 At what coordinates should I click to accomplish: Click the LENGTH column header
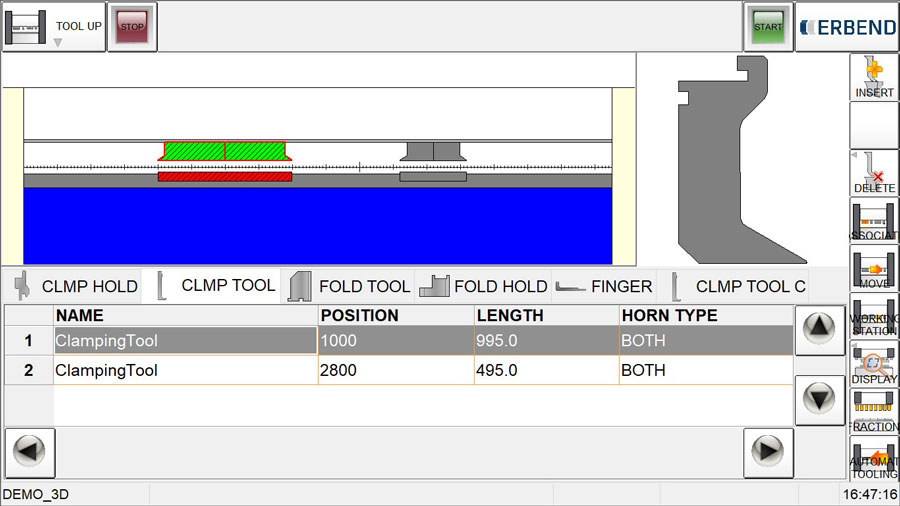[x=546, y=316]
